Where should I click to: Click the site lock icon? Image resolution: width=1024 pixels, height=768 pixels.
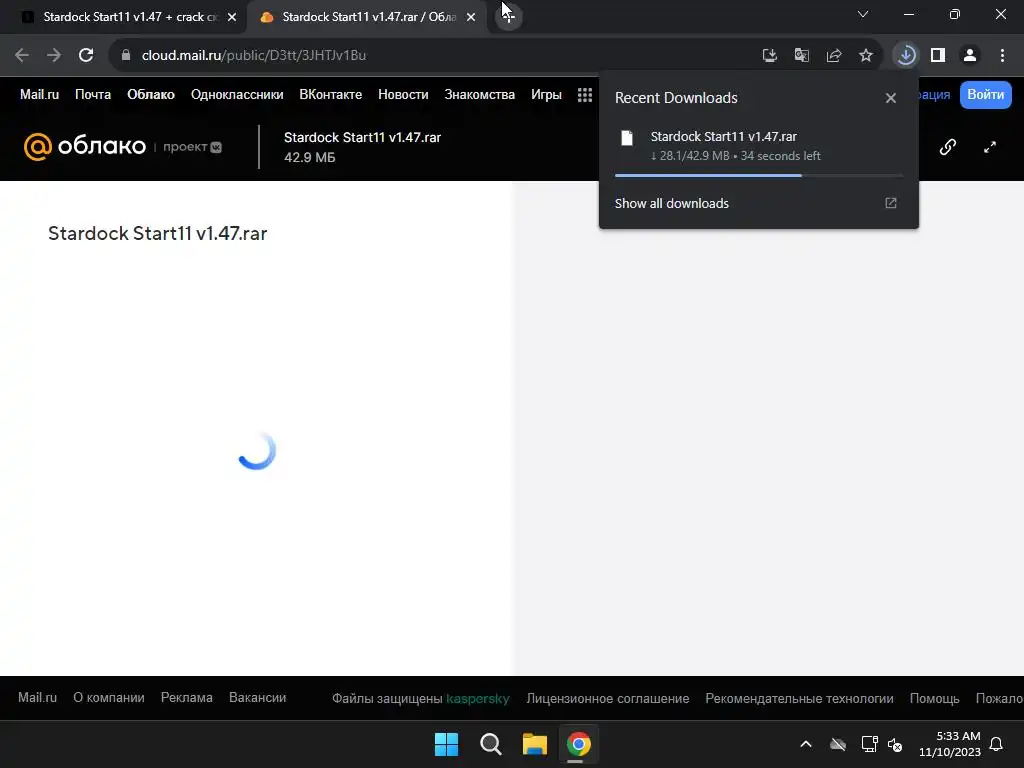pyautogui.click(x=126, y=56)
